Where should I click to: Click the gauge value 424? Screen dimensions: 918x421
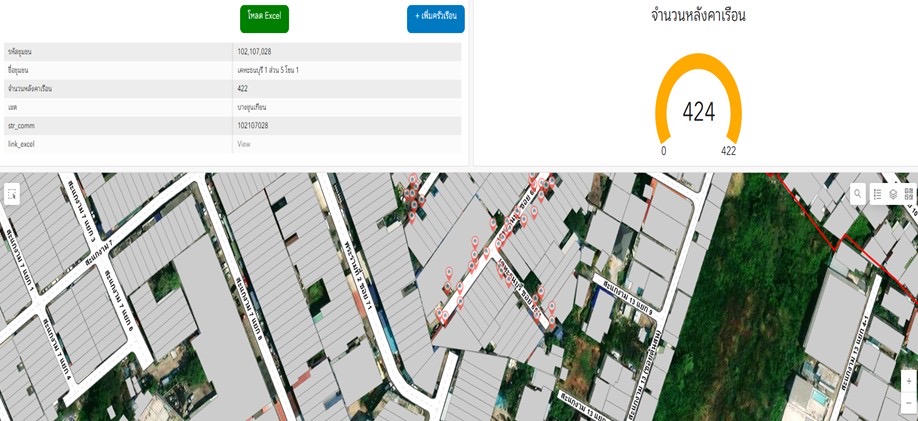point(698,112)
